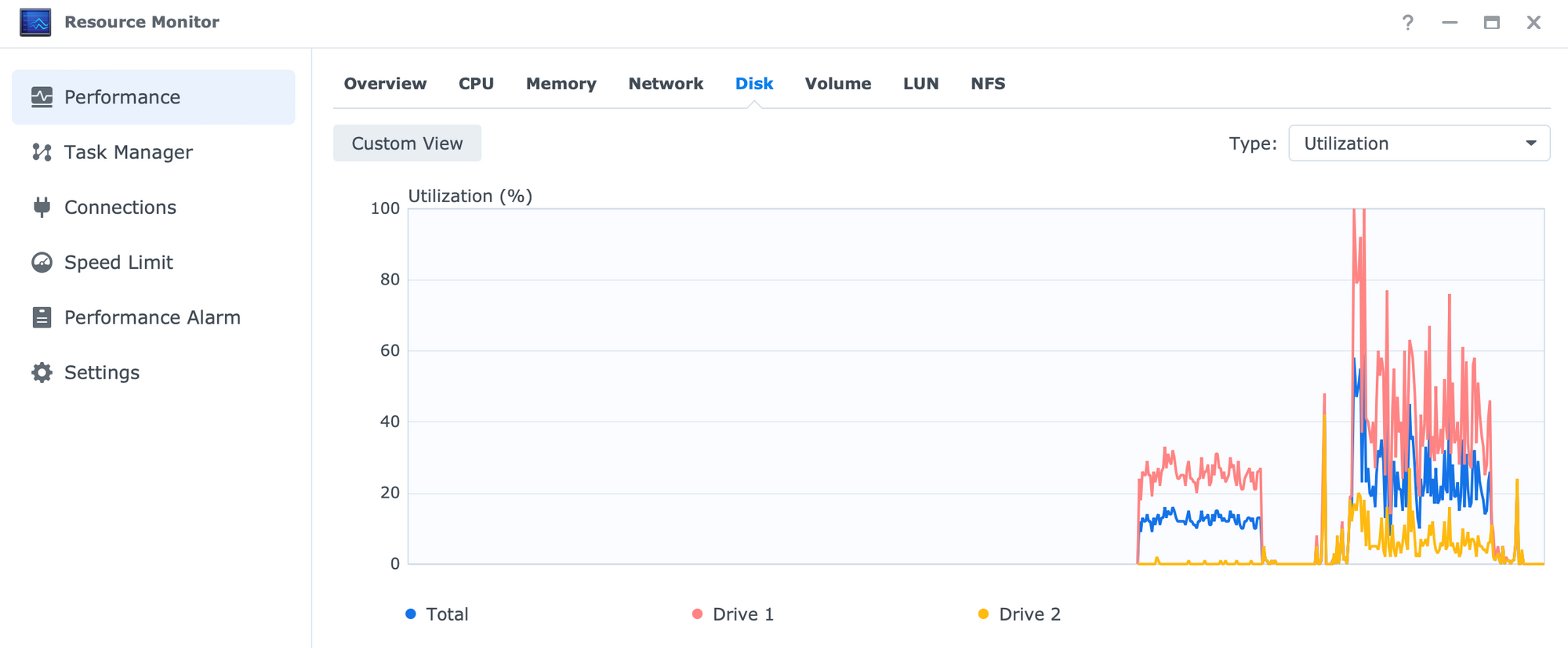
Task: Click the 40 value on the Y axis
Action: [390, 422]
